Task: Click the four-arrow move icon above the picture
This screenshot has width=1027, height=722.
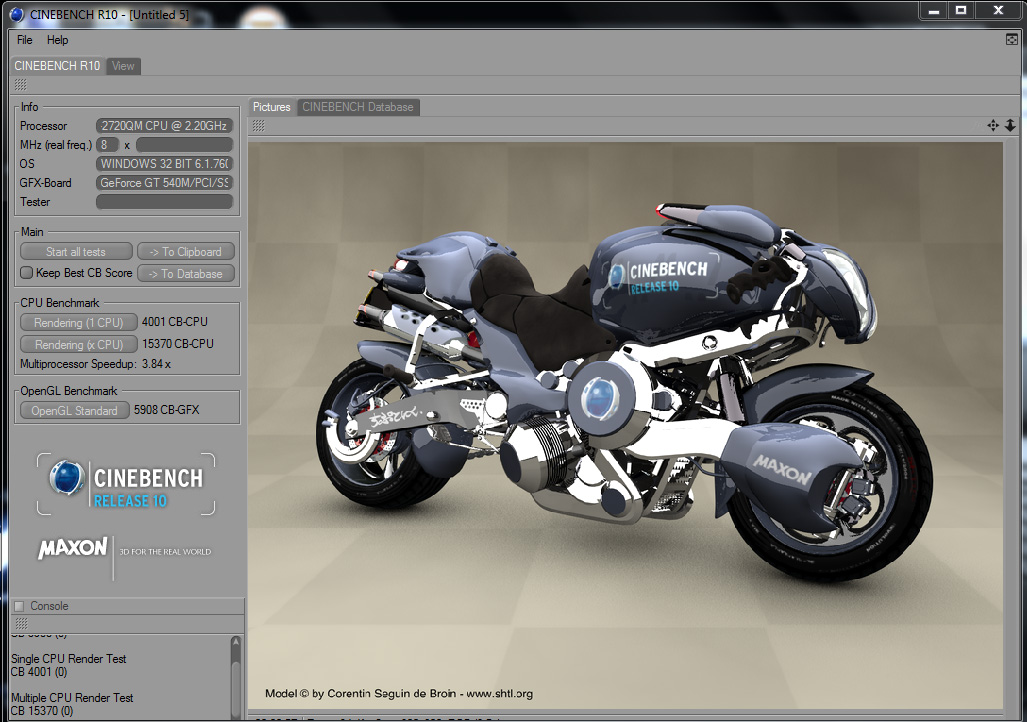Action: (993, 125)
